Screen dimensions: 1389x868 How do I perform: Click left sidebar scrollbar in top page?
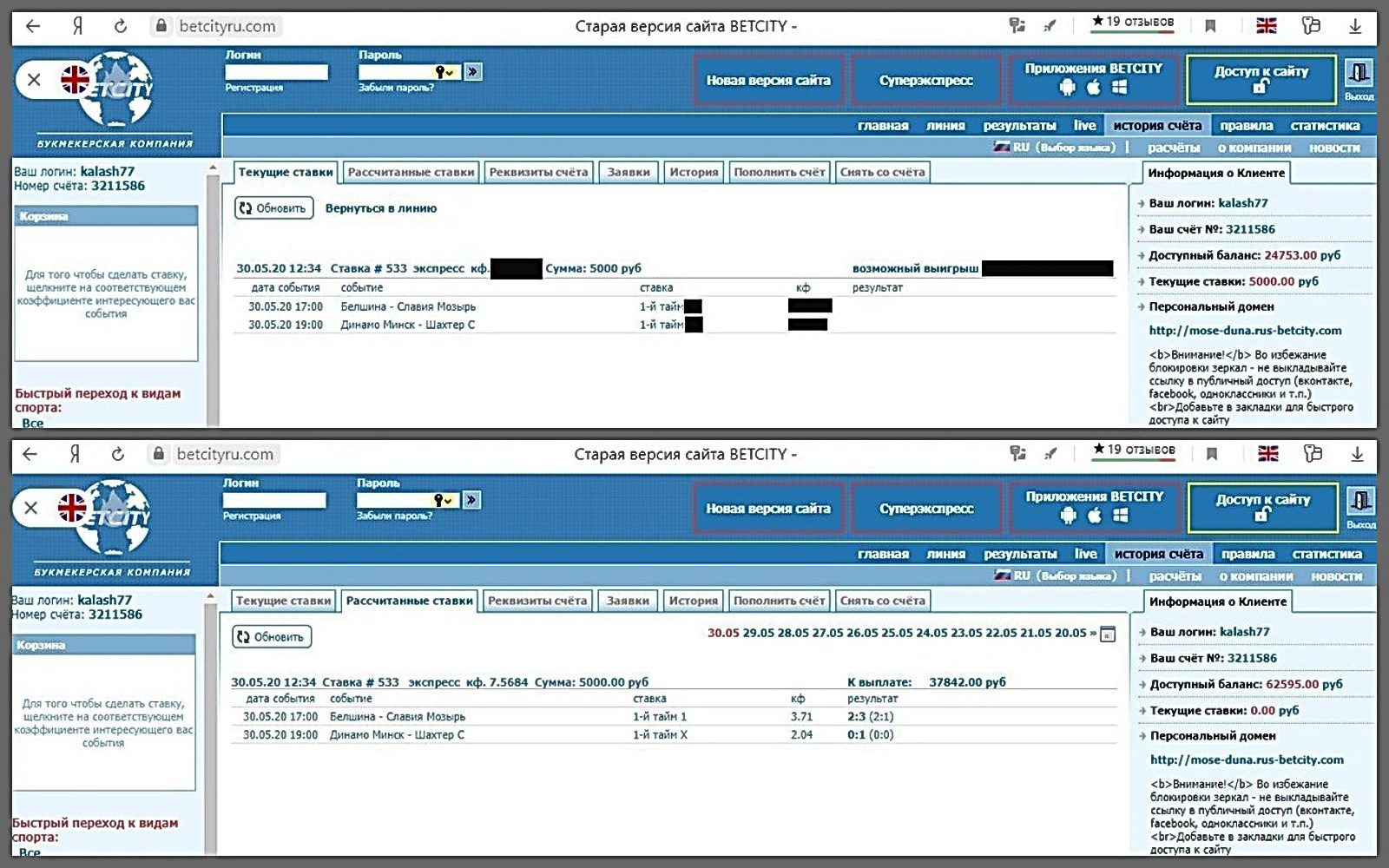click(x=213, y=295)
